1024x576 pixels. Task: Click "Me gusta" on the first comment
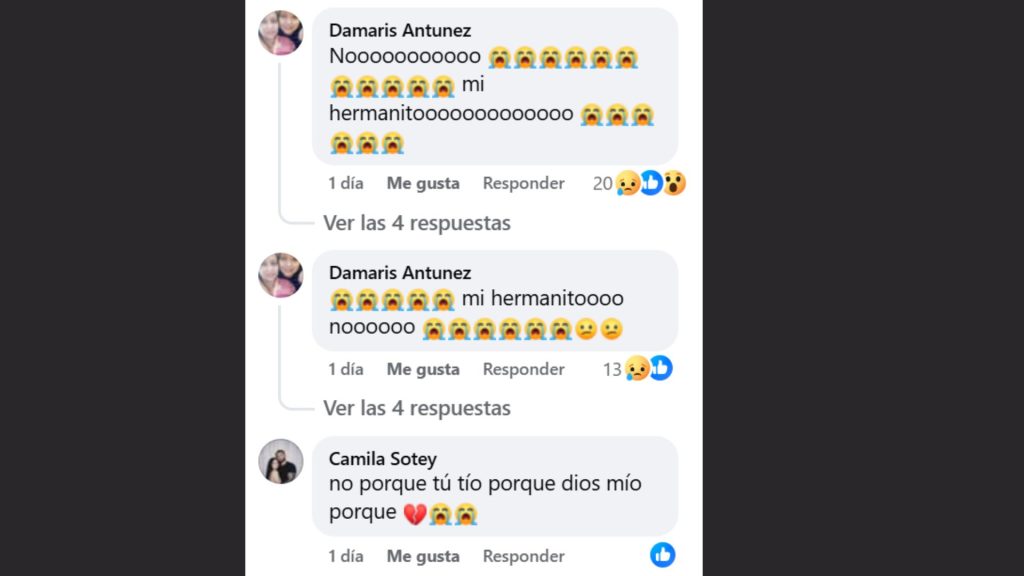tap(422, 183)
